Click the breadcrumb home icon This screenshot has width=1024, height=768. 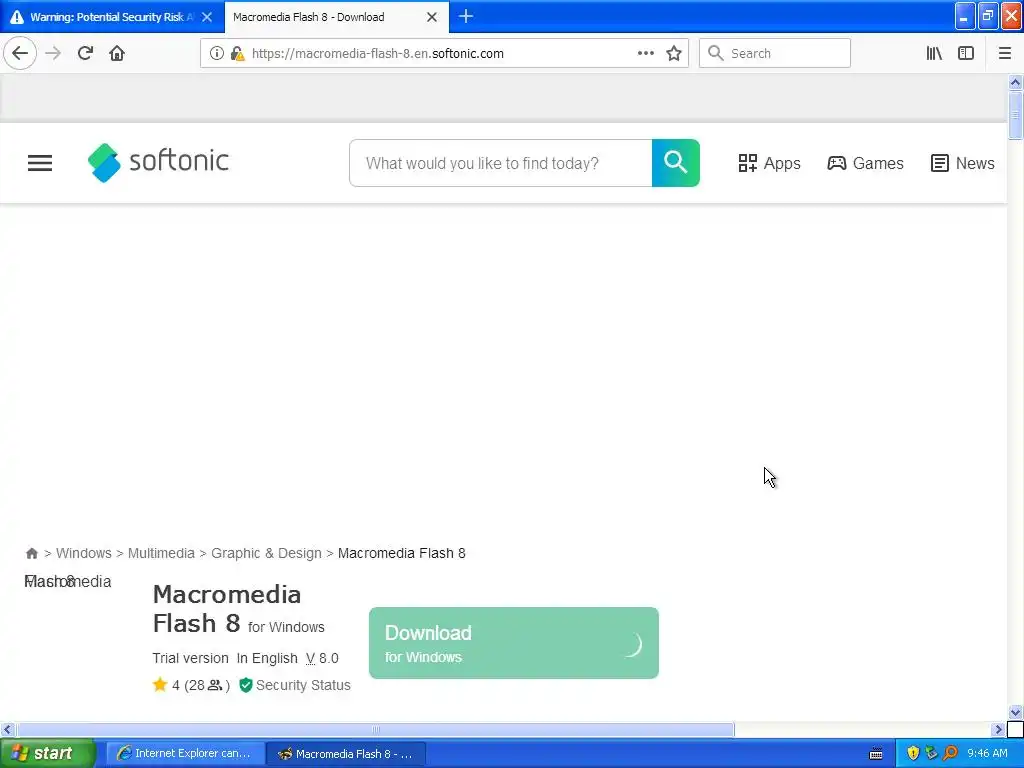coord(31,553)
